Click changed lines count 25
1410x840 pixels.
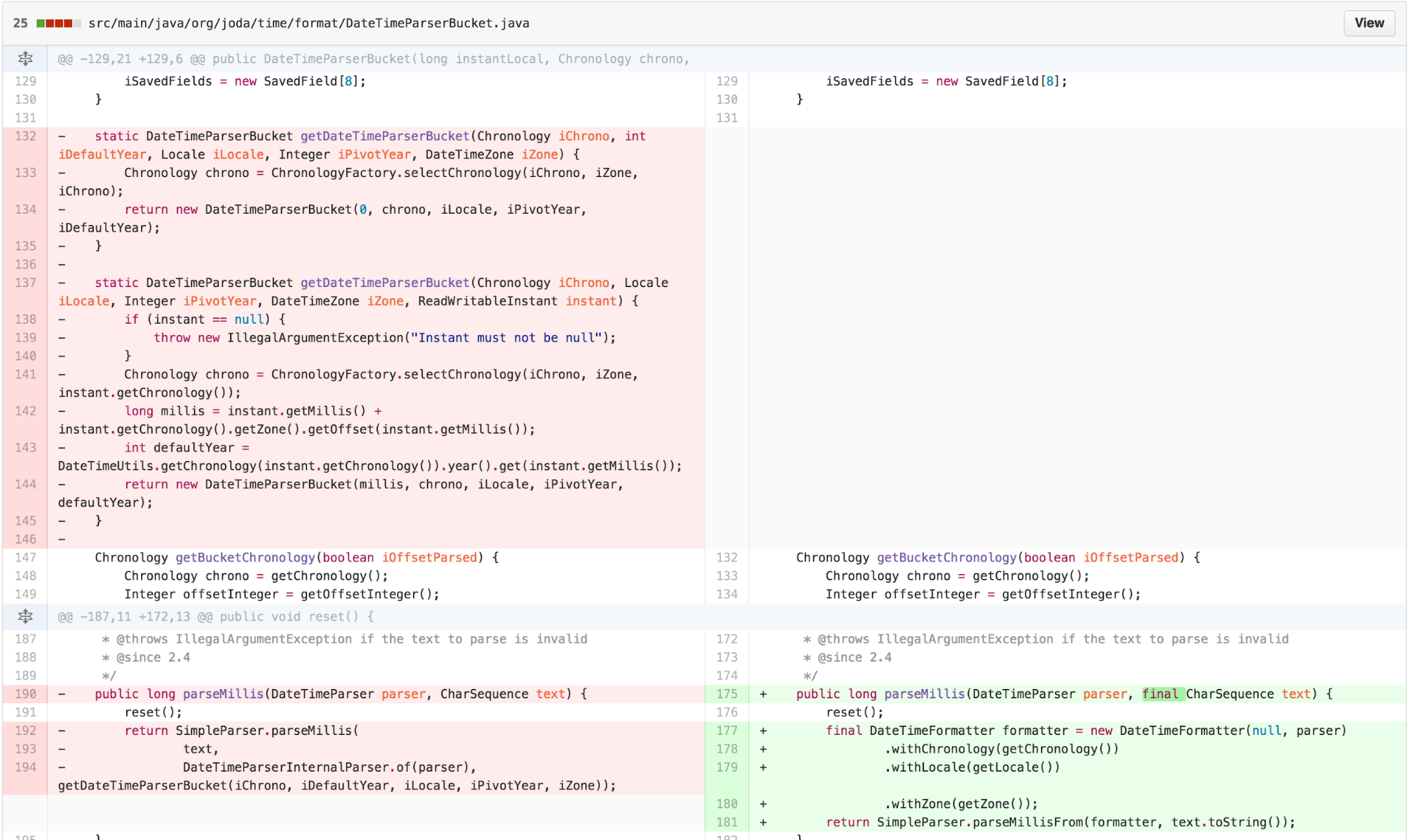pos(20,23)
